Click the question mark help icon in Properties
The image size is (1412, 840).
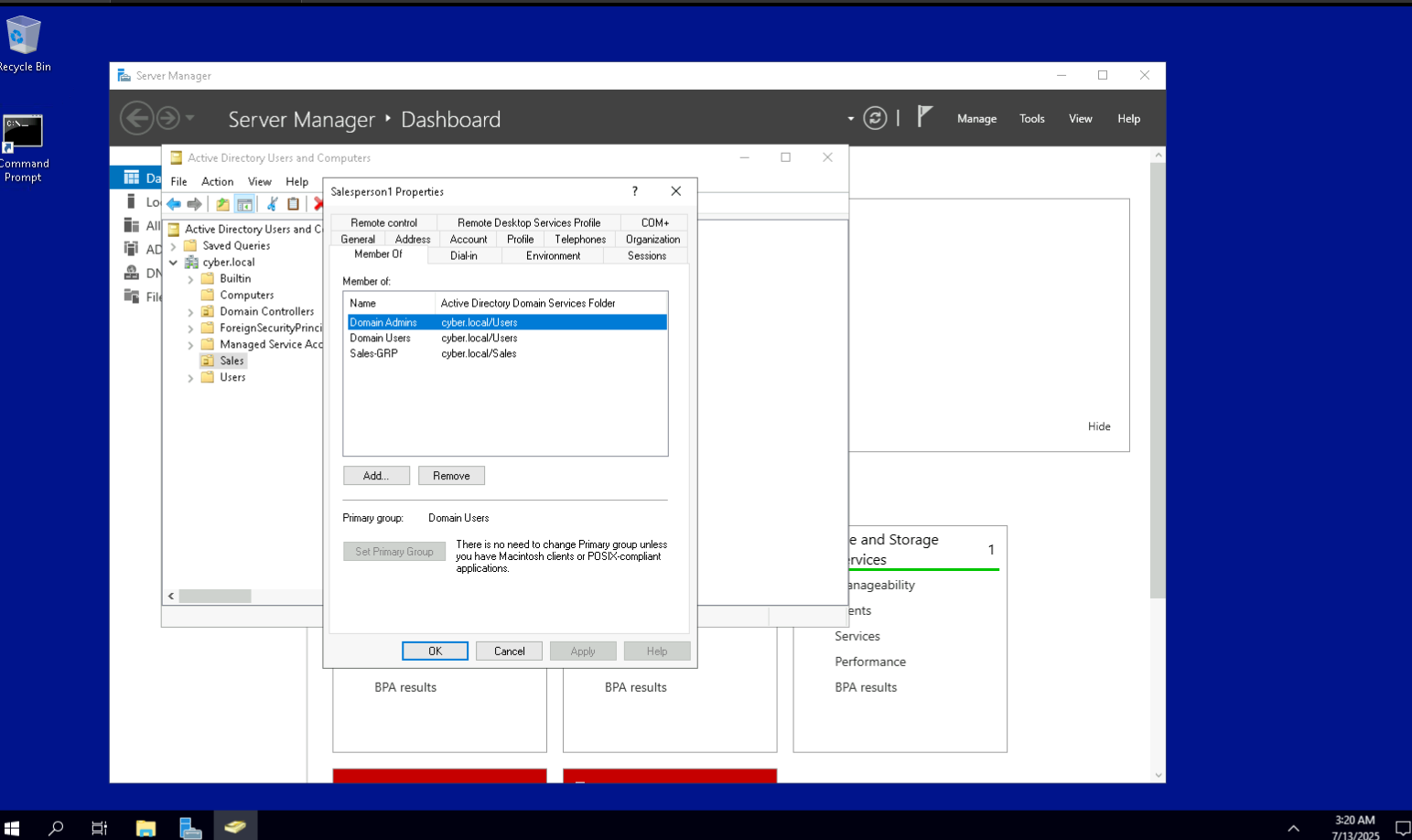coord(634,191)
